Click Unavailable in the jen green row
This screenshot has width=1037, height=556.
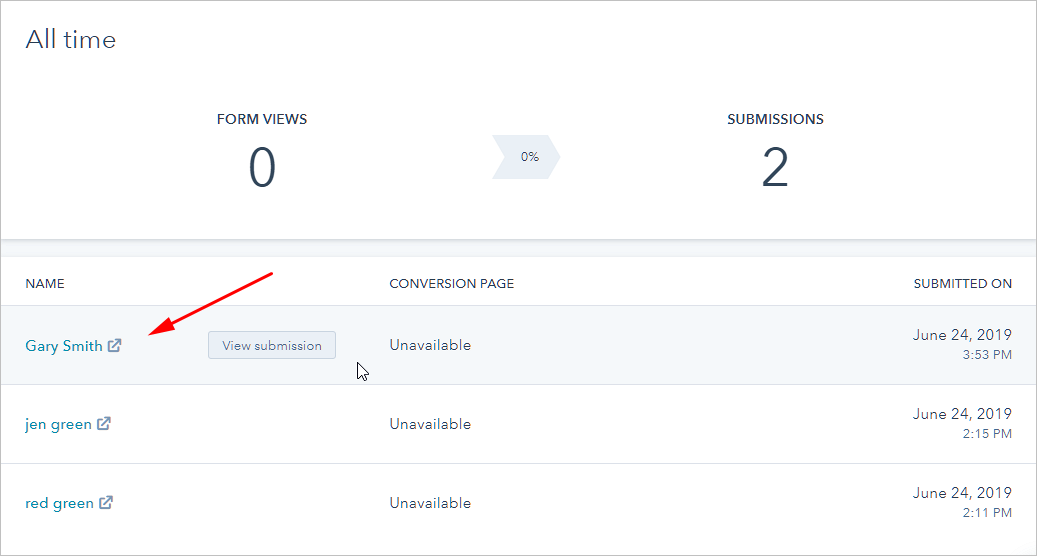[430, 424]
